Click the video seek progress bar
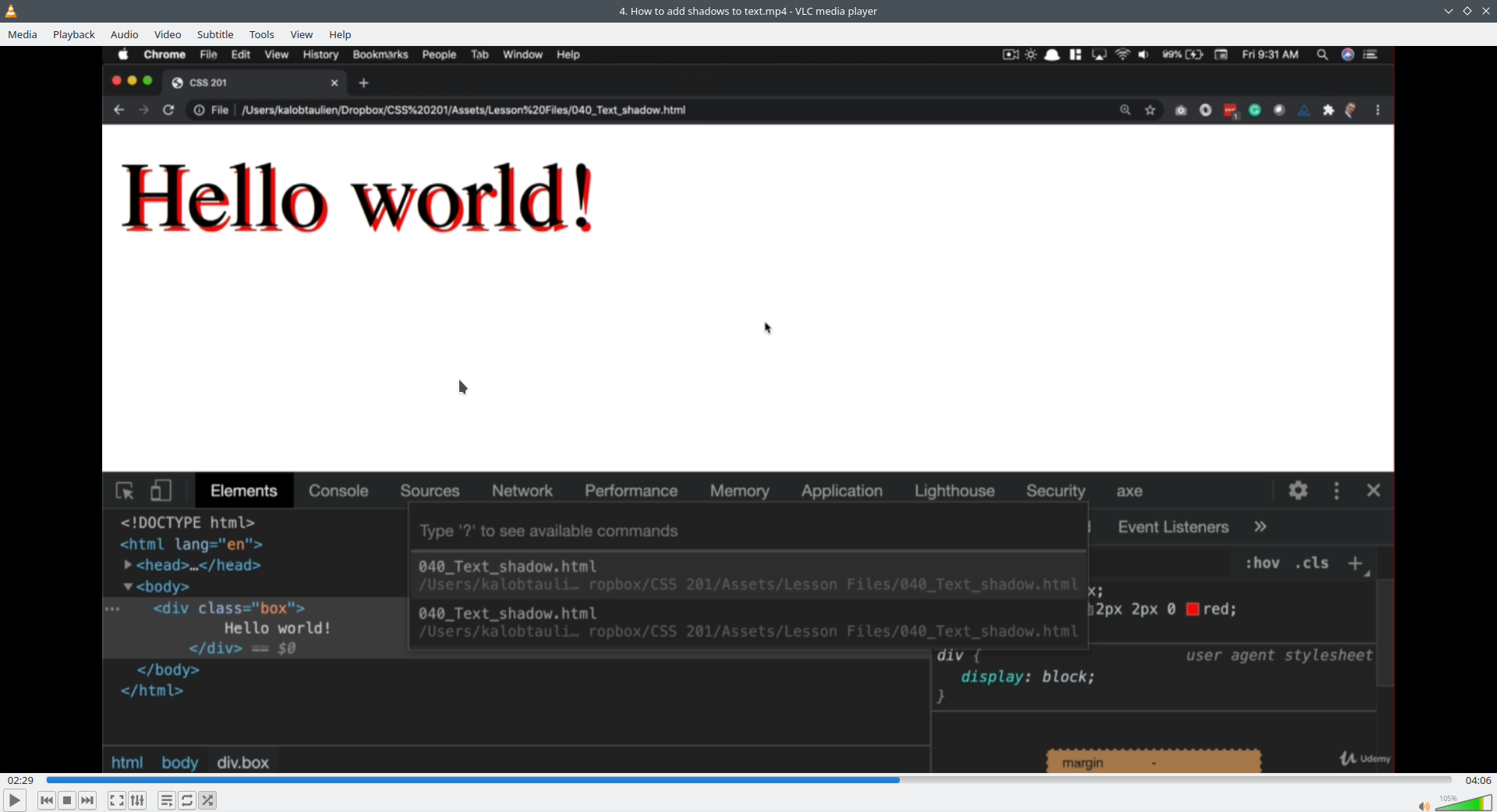1497x812 pixels. click(x=748, y=780)
